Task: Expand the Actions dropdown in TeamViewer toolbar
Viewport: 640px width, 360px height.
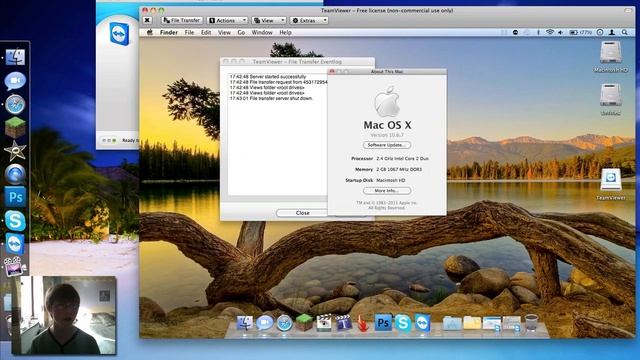Action: pos(227,20)
